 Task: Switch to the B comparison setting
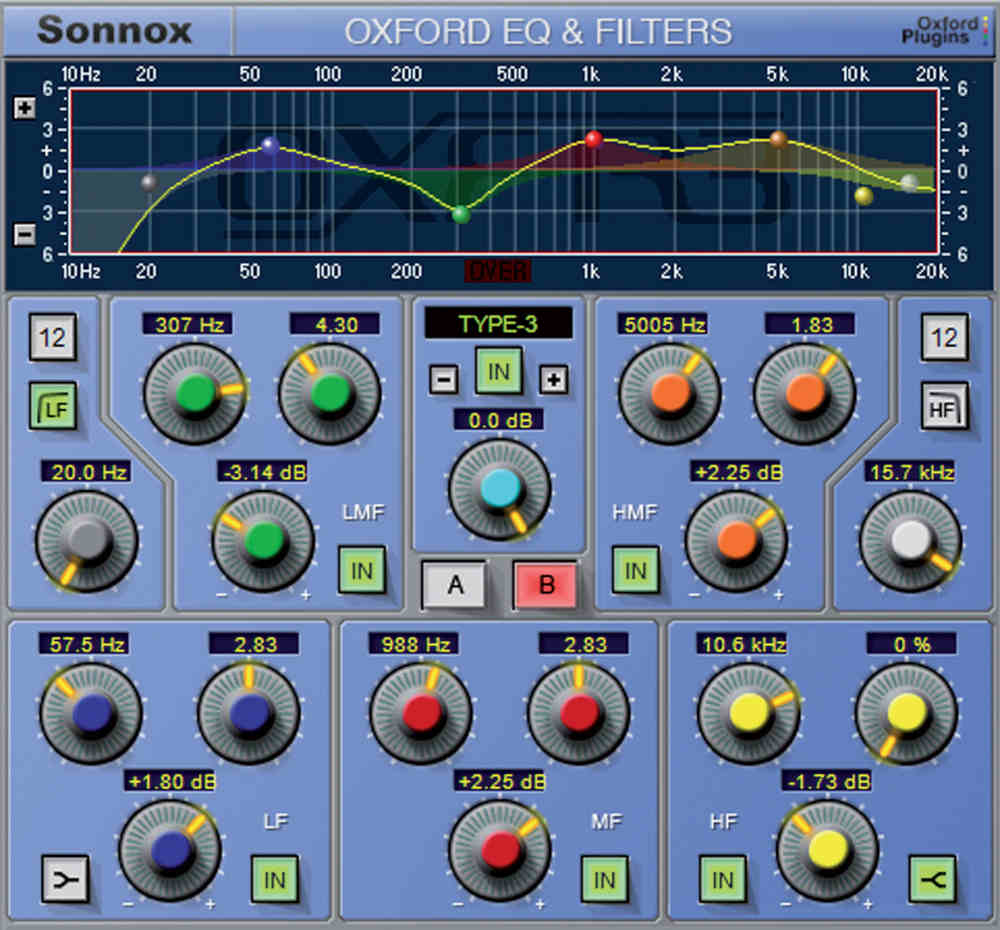[544, 586]
